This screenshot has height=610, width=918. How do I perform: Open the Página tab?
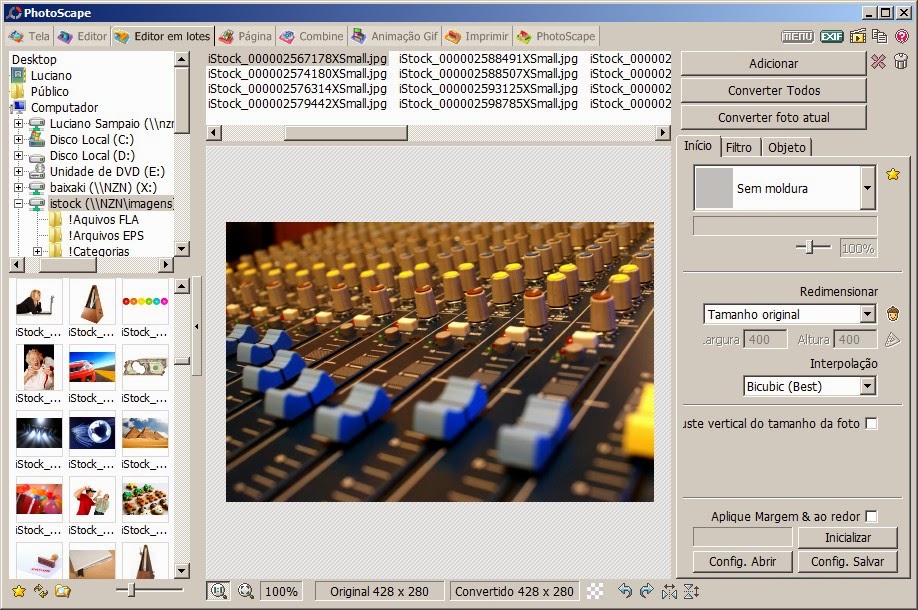[x=245, y=36]
